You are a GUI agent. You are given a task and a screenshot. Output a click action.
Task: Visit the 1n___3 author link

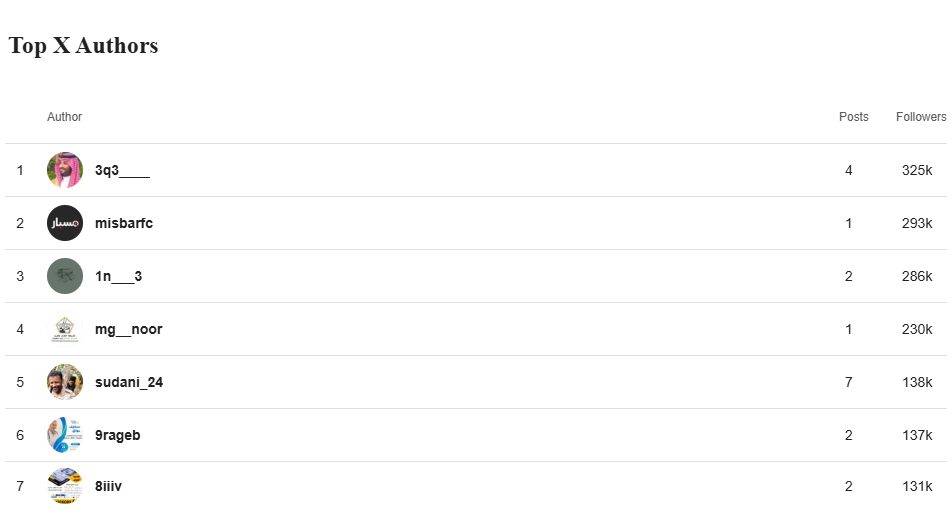118,277
